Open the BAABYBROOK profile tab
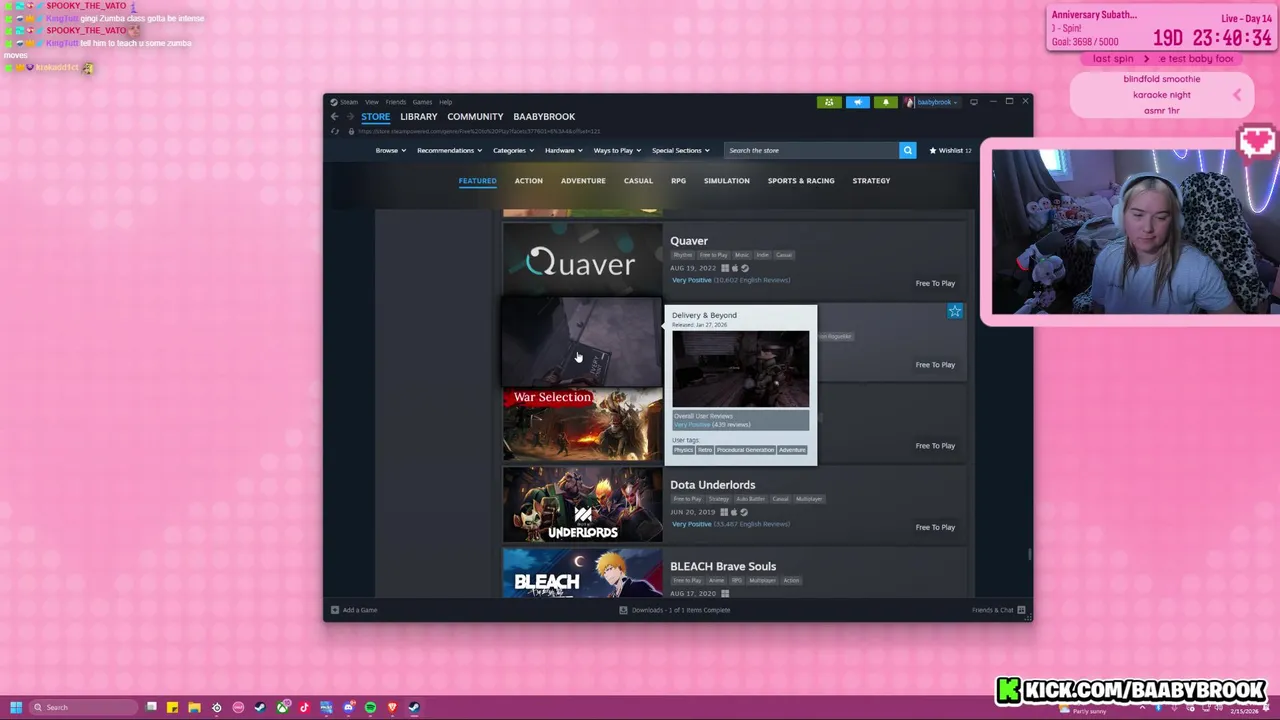The width and height of the screenshot is (1280, 720). point(544,117)
